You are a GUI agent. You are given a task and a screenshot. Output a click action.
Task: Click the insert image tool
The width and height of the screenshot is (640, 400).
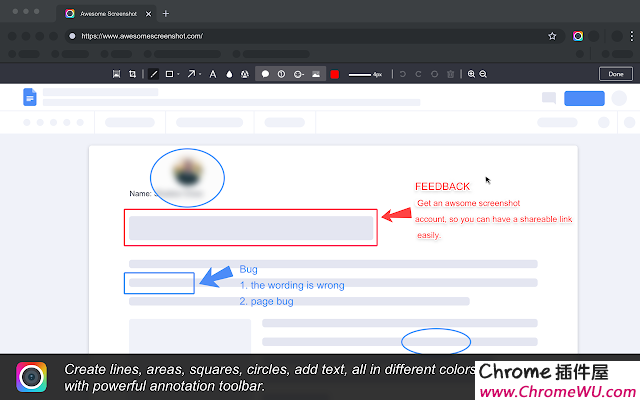pos(316,74)
